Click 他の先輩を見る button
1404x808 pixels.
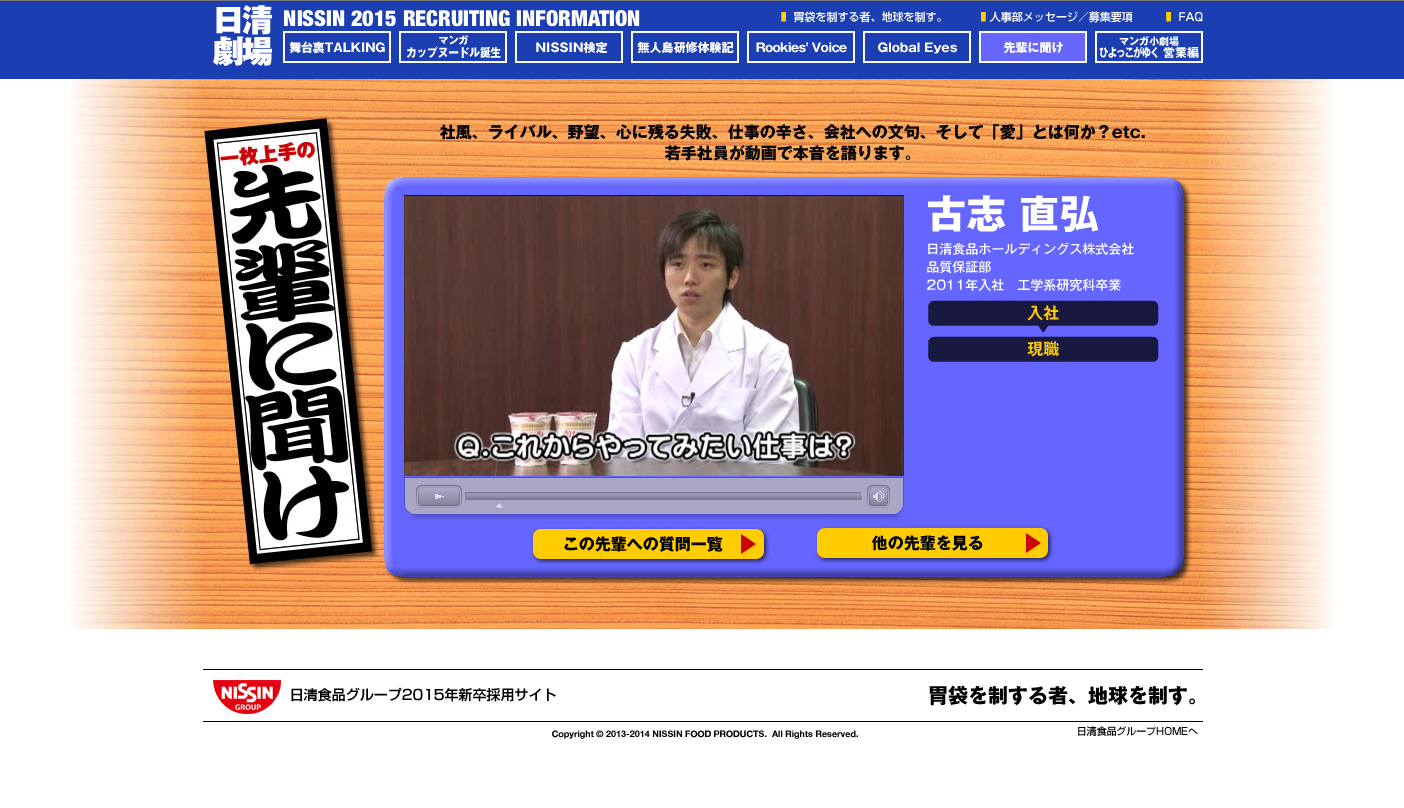click(932, 543)
